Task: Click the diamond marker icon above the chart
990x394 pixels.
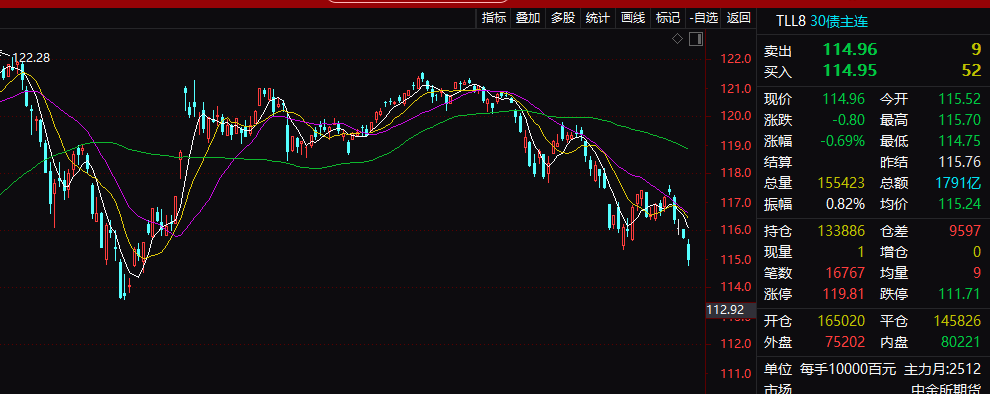Action: [677, 39]
